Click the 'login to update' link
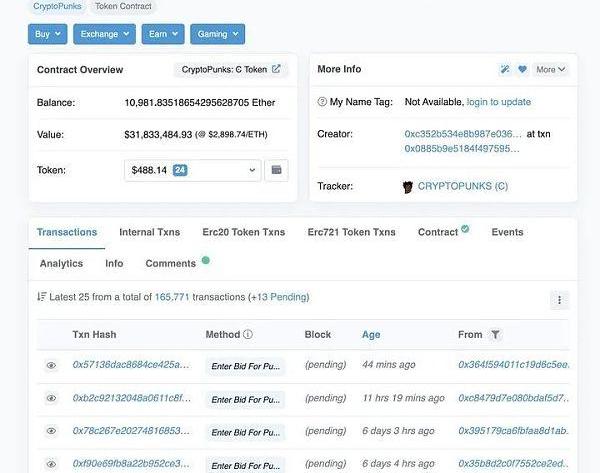 [x=498, y=102]
